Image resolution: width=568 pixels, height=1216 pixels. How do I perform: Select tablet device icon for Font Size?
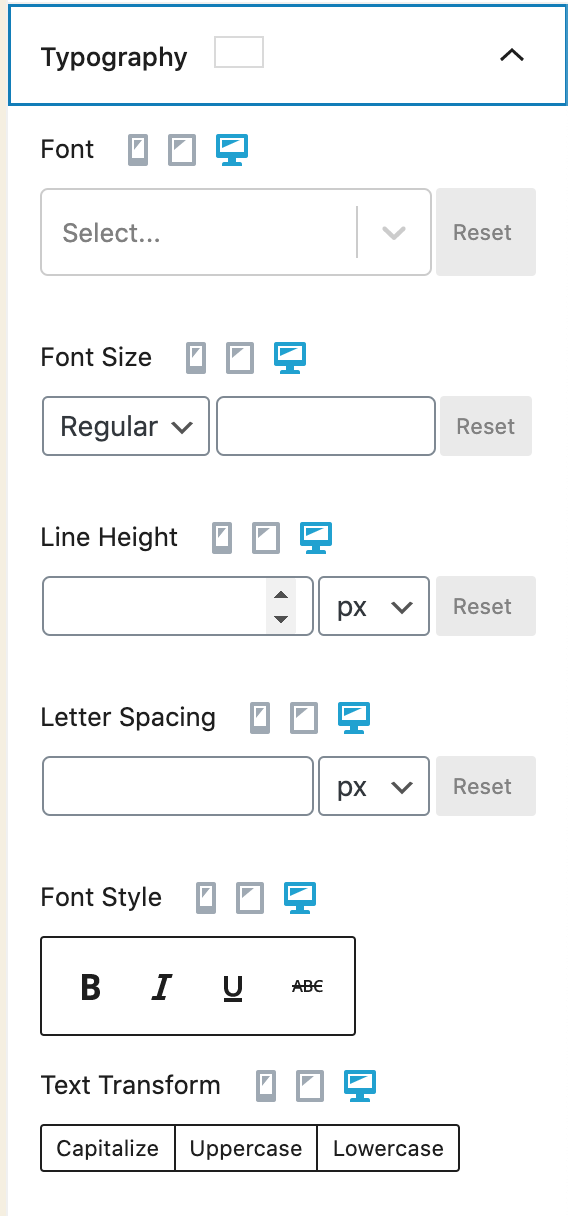tap(240, 358)
